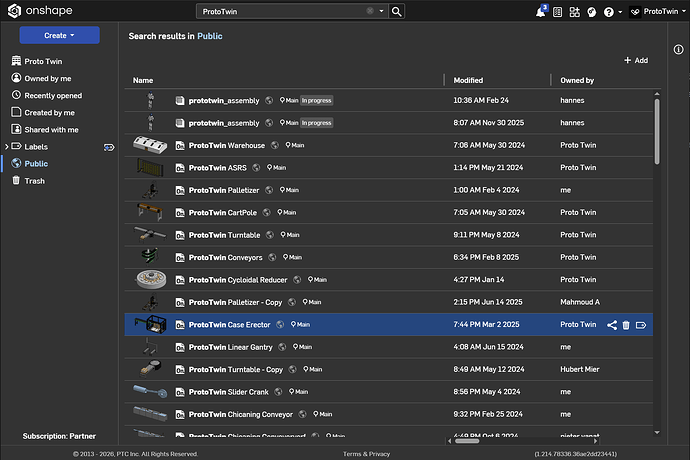Sort by Name column header
The image size is (690, 460).
[143, 80]
